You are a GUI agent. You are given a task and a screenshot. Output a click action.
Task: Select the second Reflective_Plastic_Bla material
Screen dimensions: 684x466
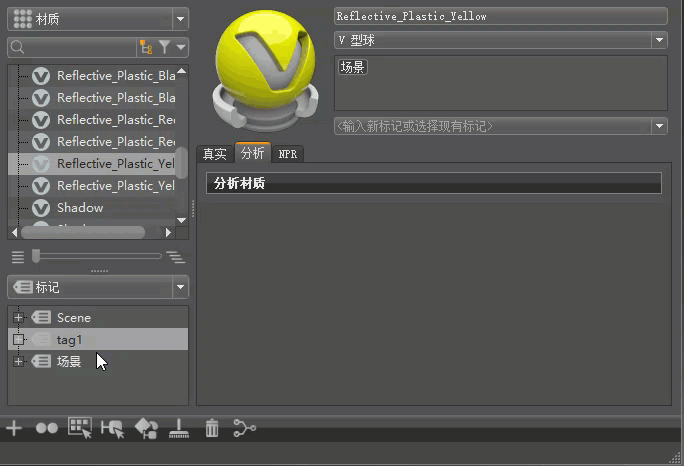pos(92,98)
